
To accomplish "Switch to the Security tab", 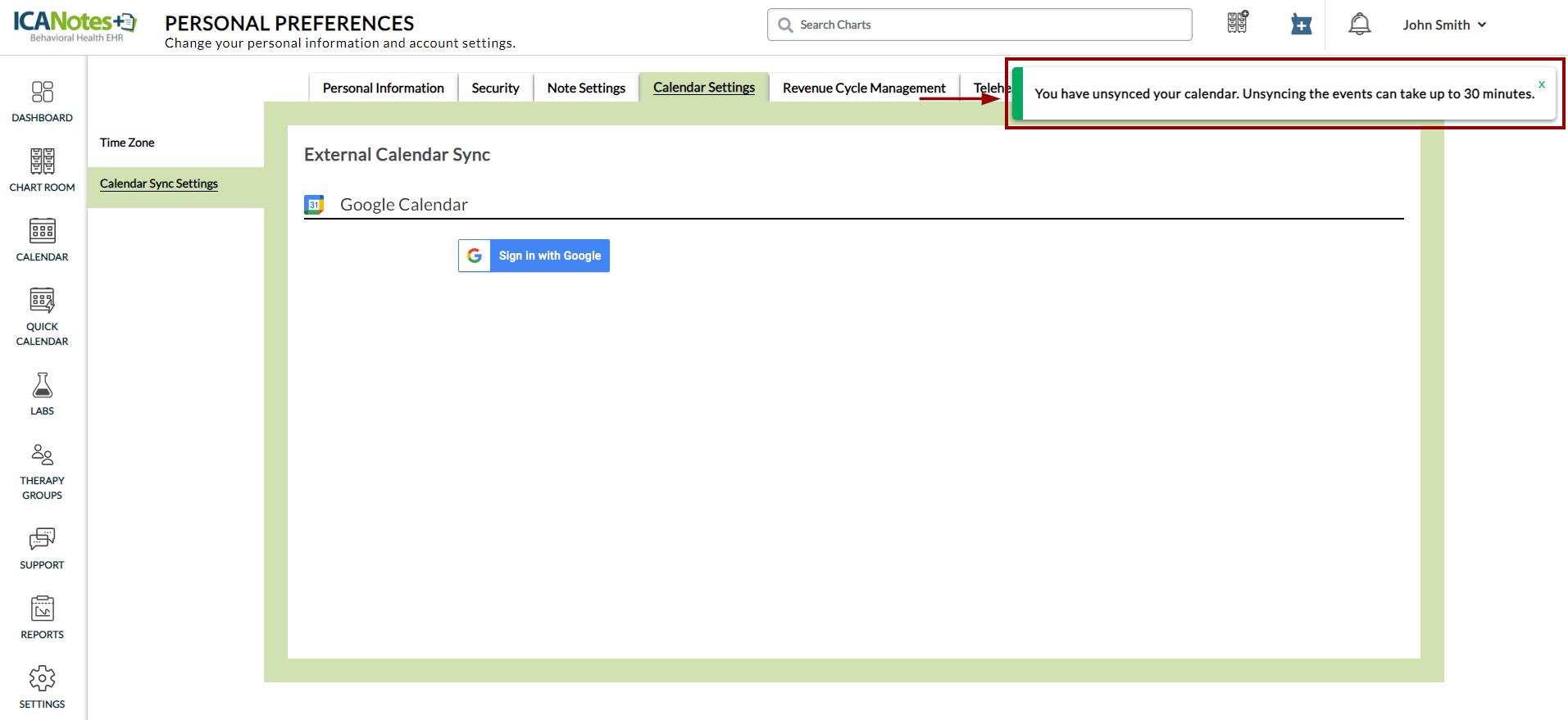I will coord(495,88).
